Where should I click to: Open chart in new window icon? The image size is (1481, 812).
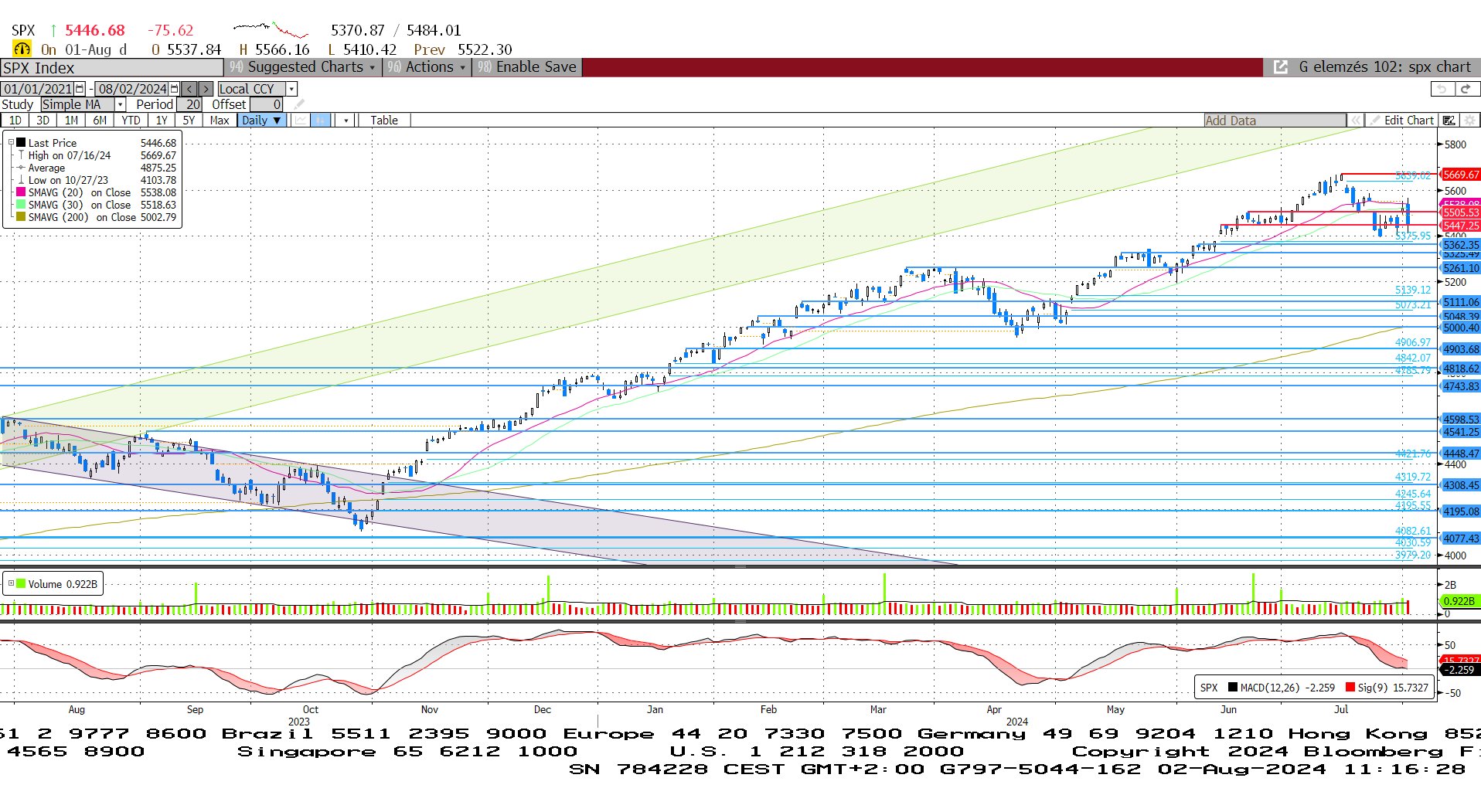1281,67
